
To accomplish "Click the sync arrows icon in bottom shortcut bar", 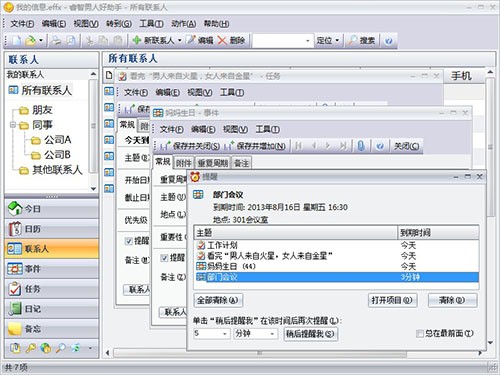I will [x=76, y=348].
